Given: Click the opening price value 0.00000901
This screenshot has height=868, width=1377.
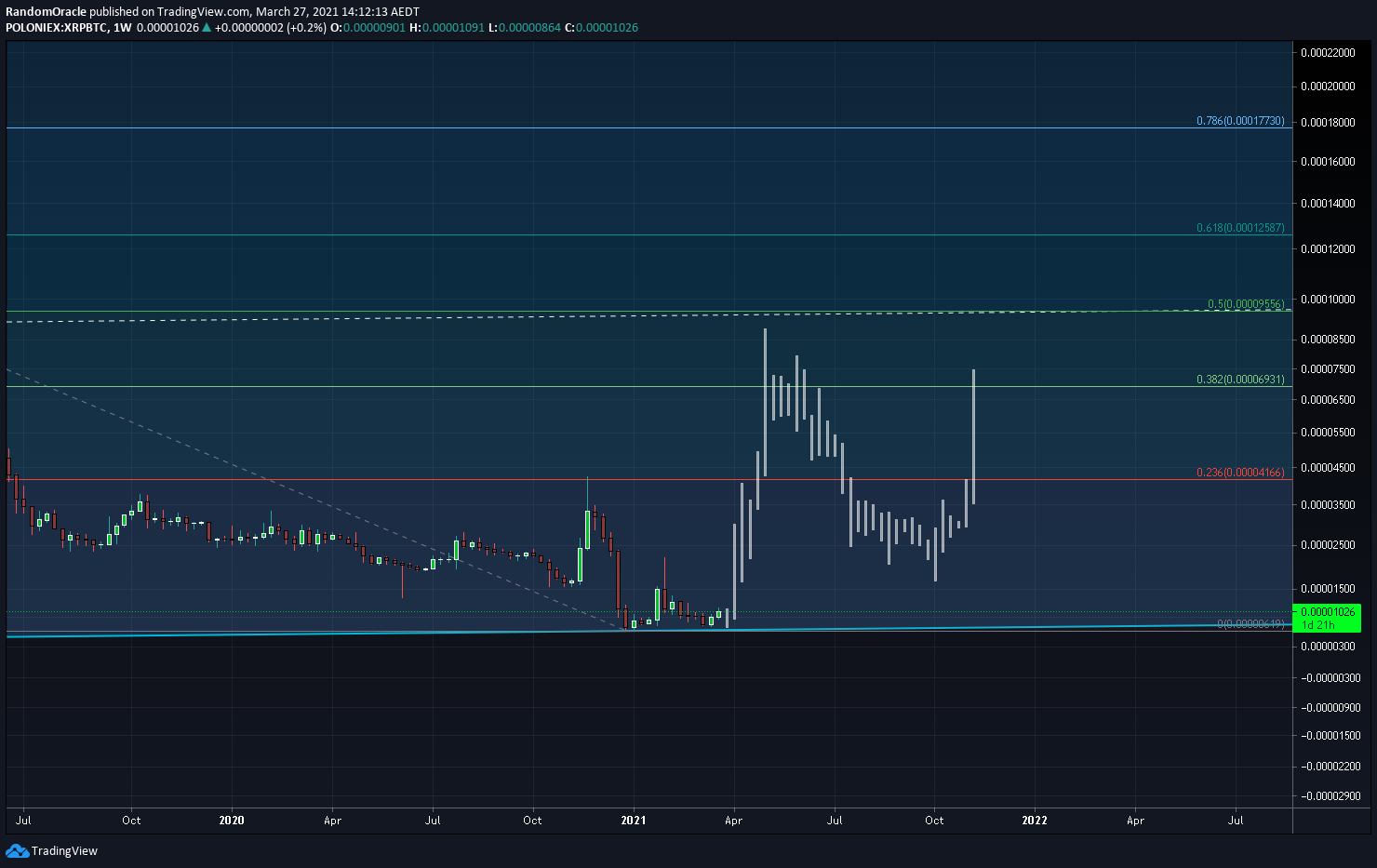Looking at the screenshot, I should tap(374, 27).
